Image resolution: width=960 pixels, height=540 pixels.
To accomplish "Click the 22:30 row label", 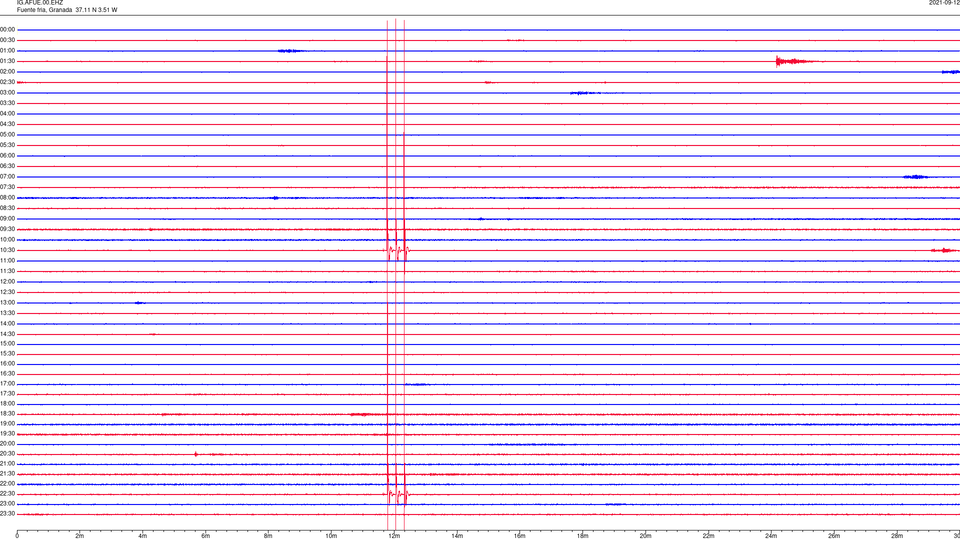I will (x=8, y=493).
